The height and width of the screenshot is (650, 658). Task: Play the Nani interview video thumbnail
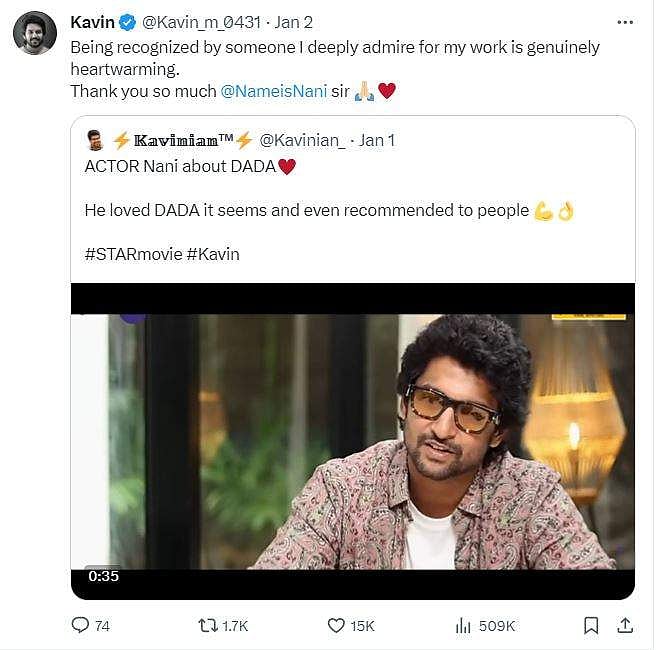point(352,440)
